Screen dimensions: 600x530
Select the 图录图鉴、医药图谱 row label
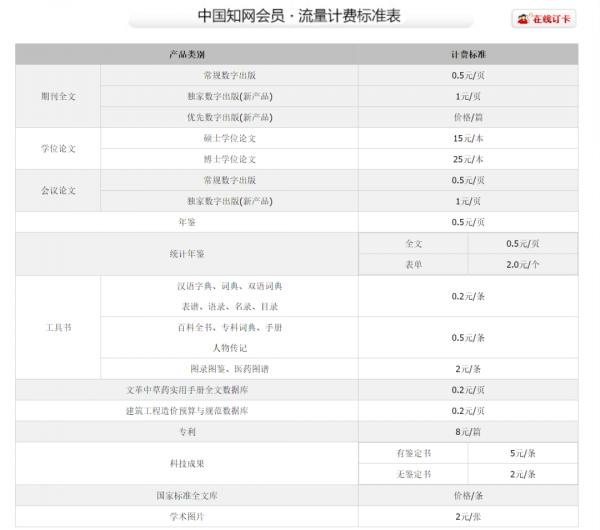[230, 369]
